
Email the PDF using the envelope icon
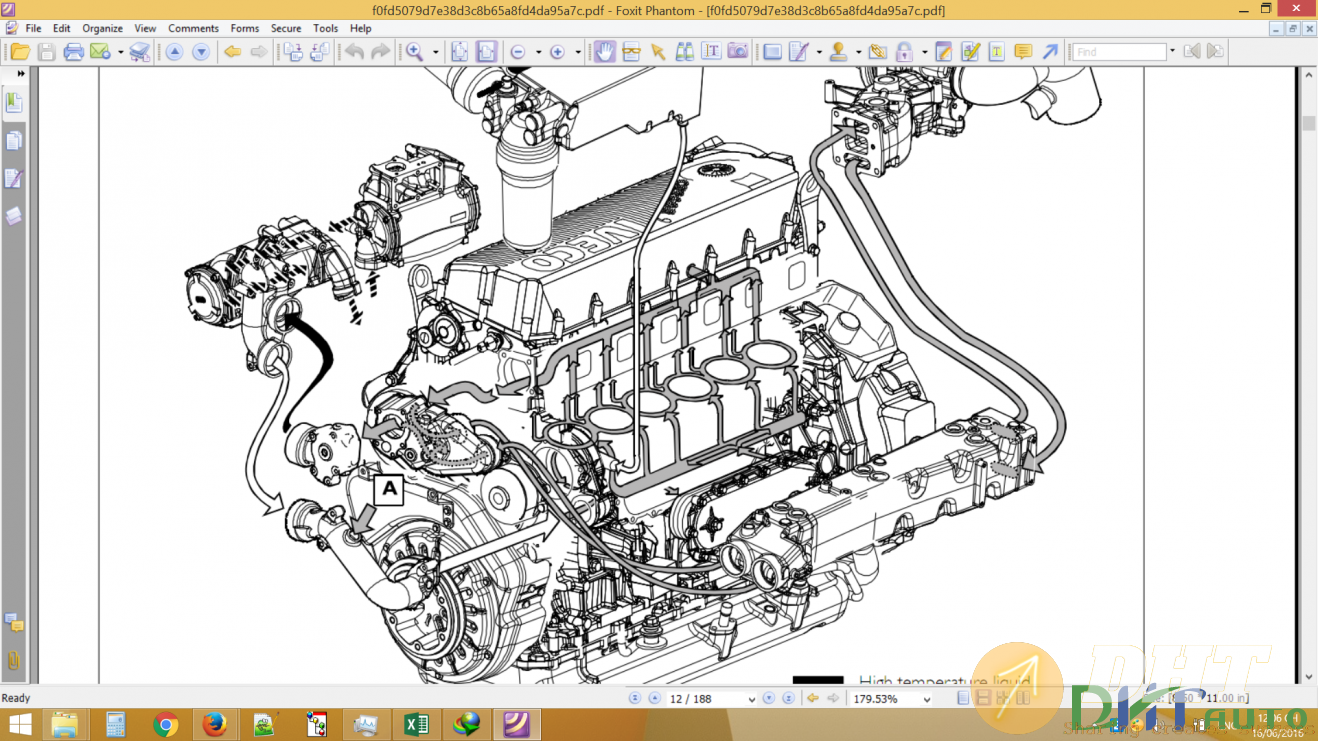(x=99, y=52)
